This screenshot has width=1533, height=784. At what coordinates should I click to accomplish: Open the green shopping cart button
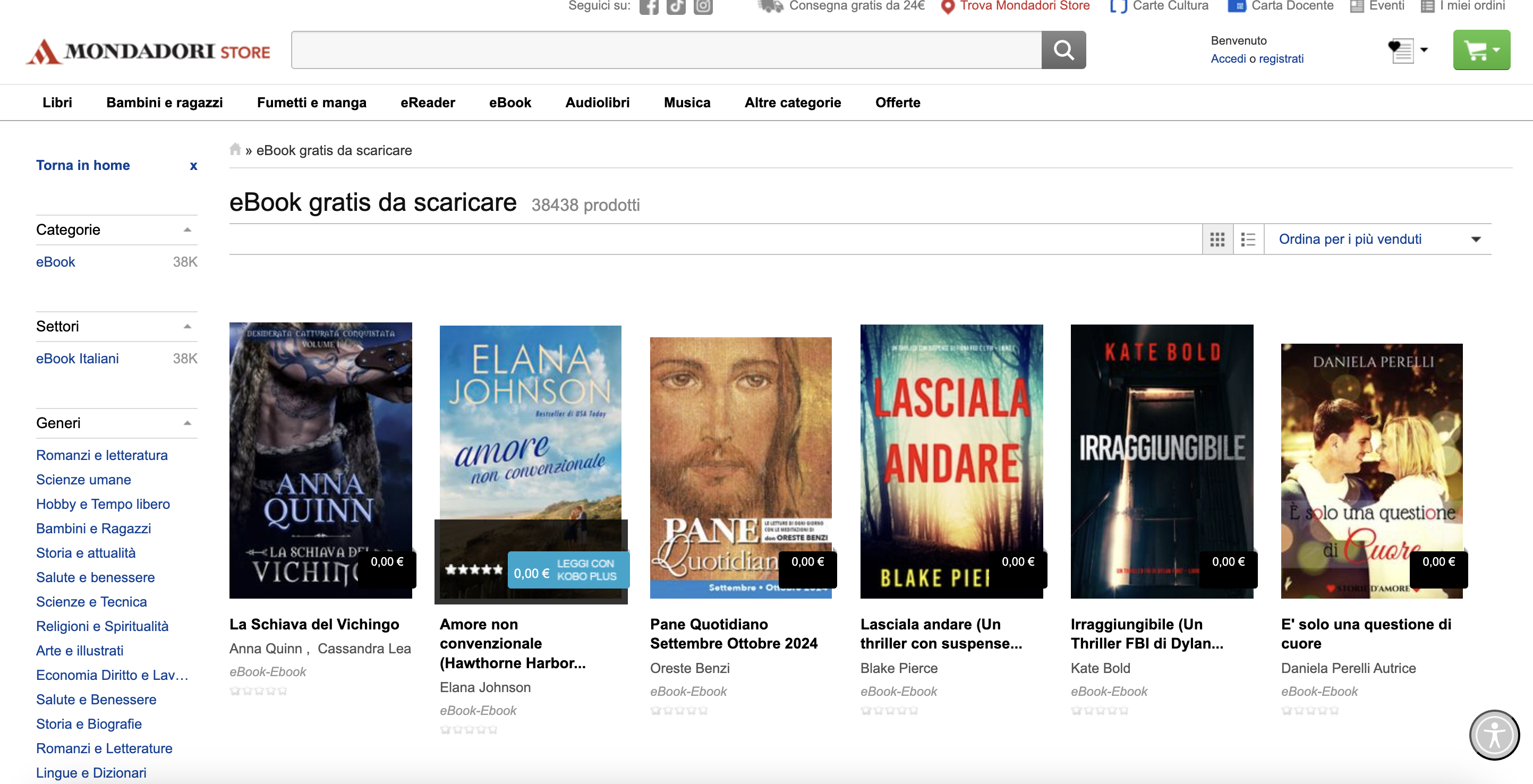pos(1481,50)
